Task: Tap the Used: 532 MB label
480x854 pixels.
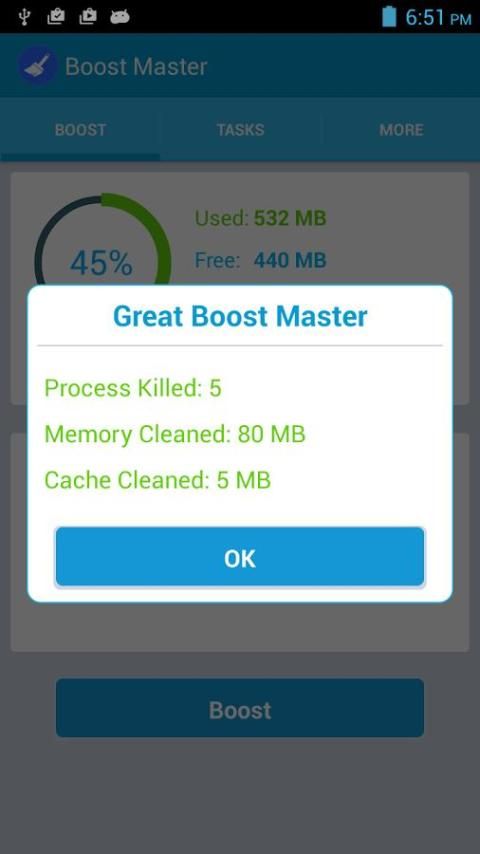Action: 260,218
